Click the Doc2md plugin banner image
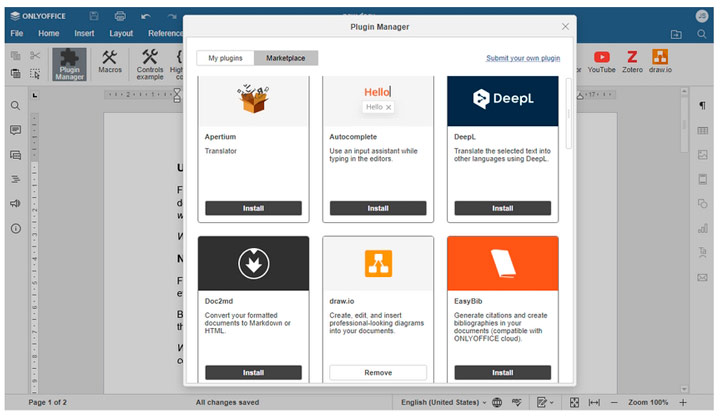 [x=253, y=264]
